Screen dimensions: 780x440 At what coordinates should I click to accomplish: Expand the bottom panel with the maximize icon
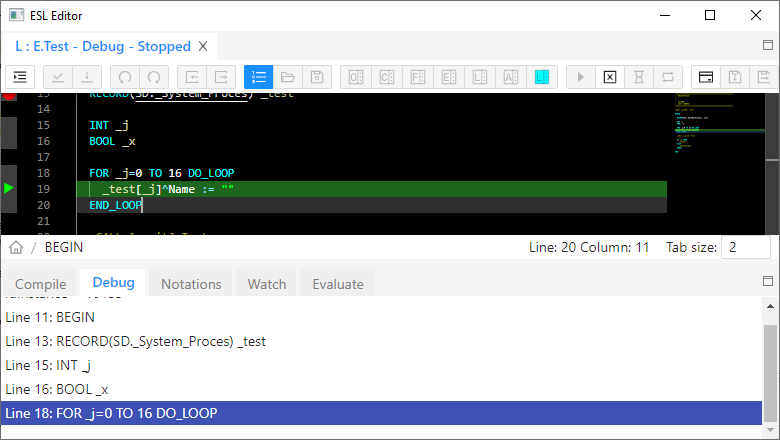click(768, 282)
